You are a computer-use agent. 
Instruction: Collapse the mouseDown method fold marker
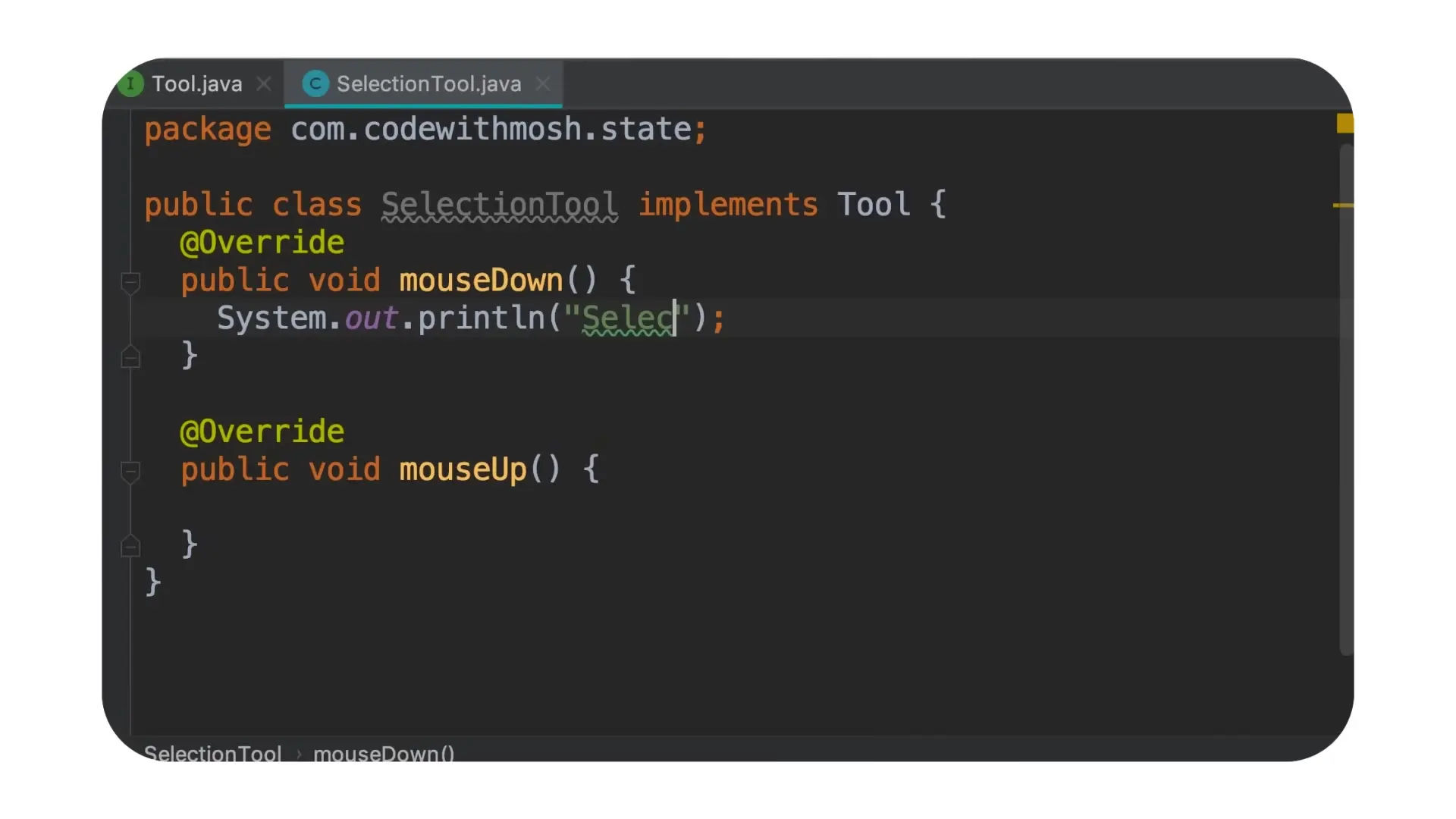pyautogui.click(x=130, y=282)
